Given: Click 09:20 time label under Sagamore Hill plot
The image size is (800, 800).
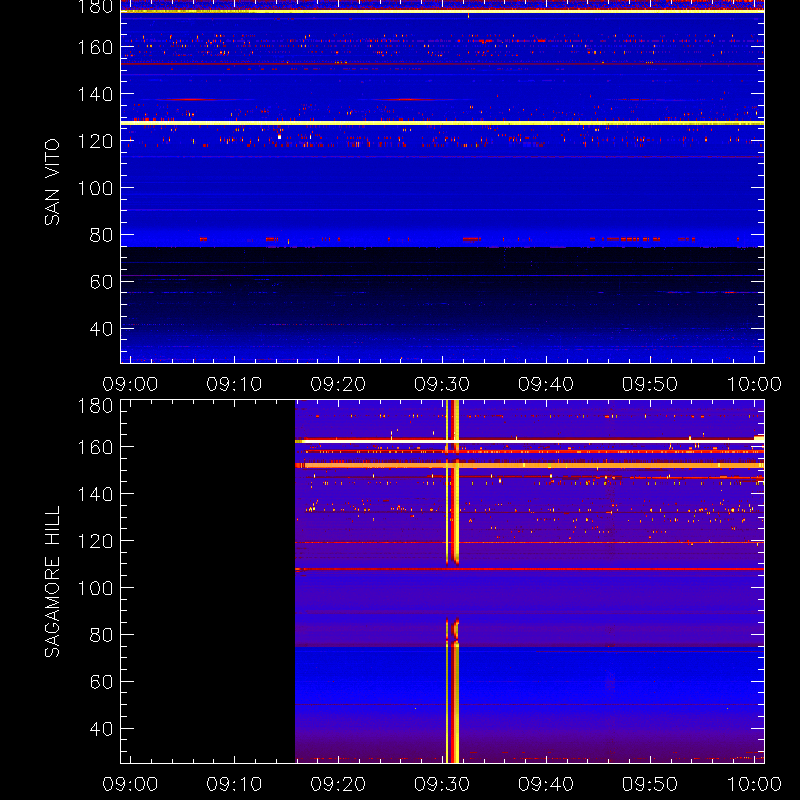Looking at the screenshot, I should pyautogui.click(x=338, y=784).
